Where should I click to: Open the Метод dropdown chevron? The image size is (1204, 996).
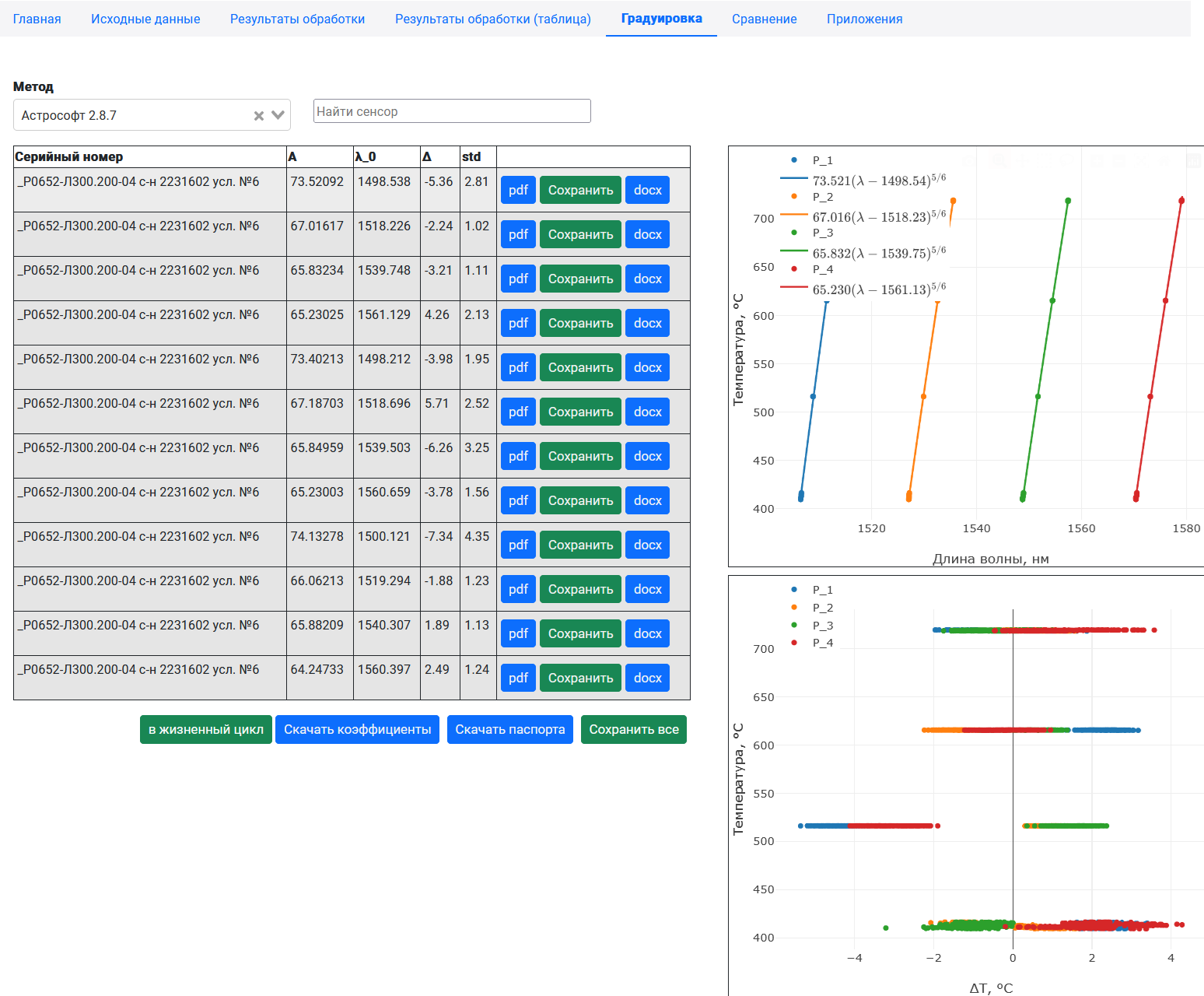pos(278,115)
